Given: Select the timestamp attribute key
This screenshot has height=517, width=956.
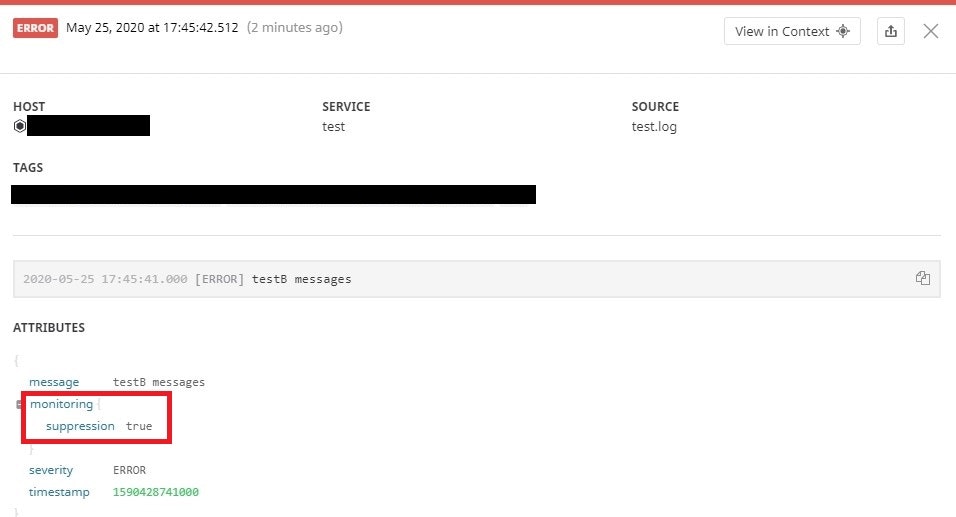Looking at the screenshot, I should click(59, 492).
